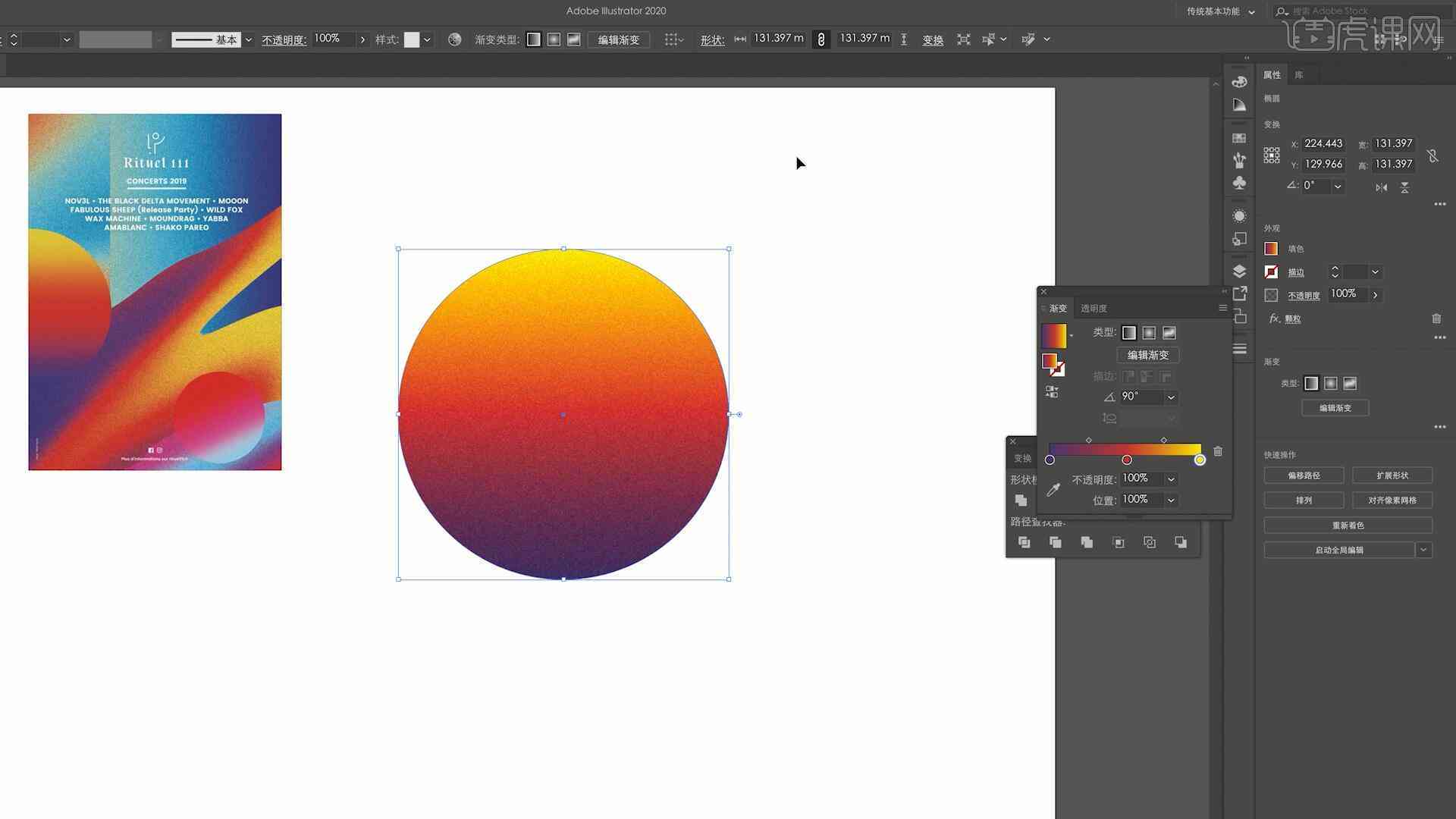Screen dimensions: 1456x819
Task: Open stroke weight dropdown in Properties
Action: (1375, 272)
